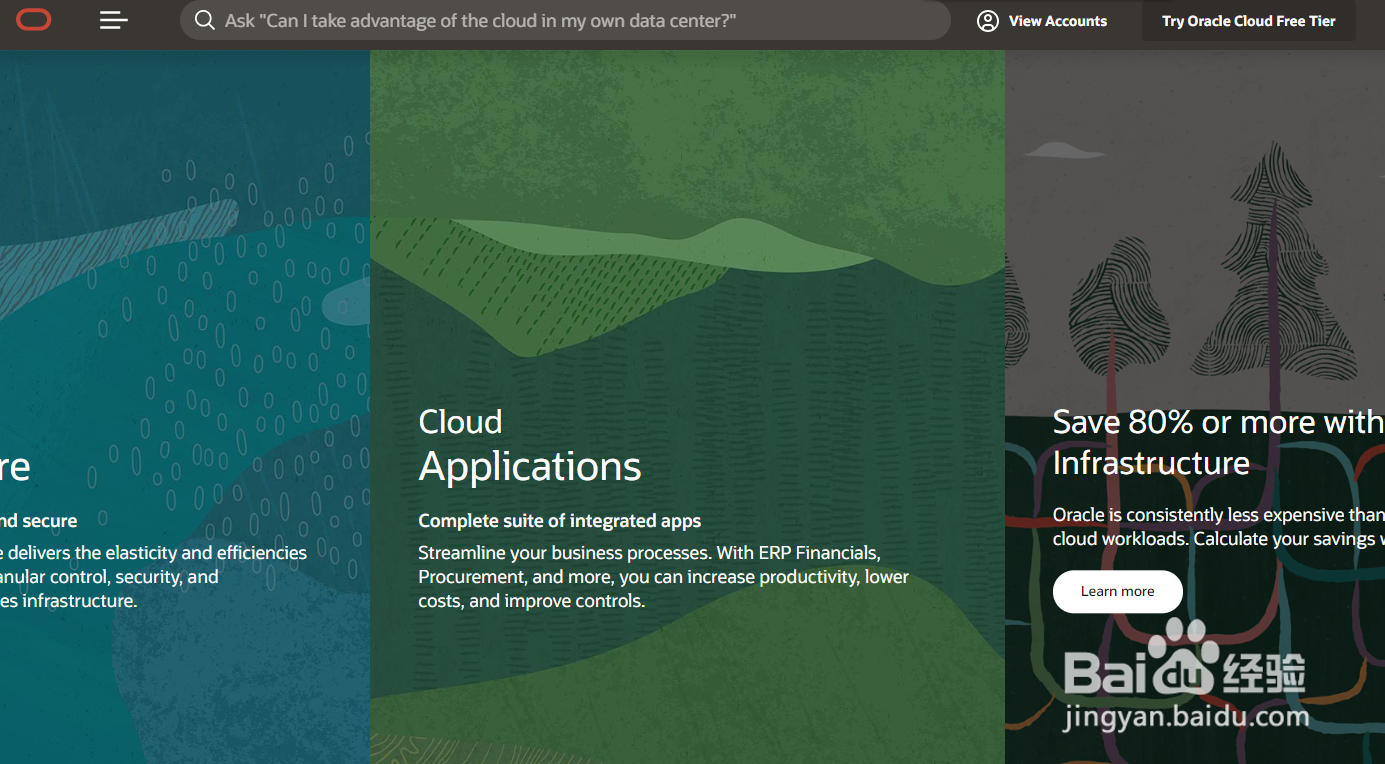This screenshot has height=764, width=1385.
Task: Click the 'Save 80% or more' heading
Action: [x=1219, y=442]
